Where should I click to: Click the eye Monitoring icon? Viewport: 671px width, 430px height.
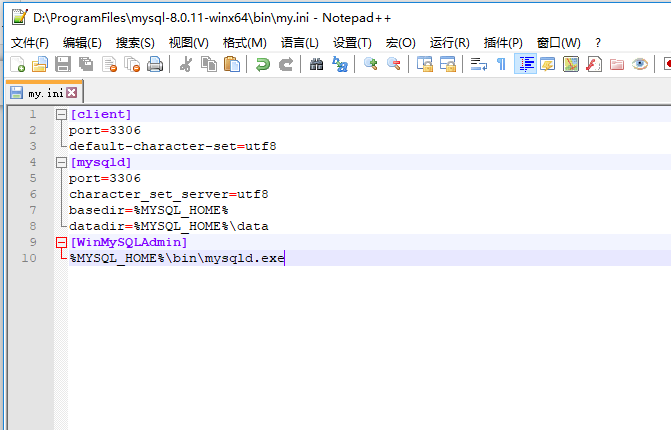coord(640,65)
